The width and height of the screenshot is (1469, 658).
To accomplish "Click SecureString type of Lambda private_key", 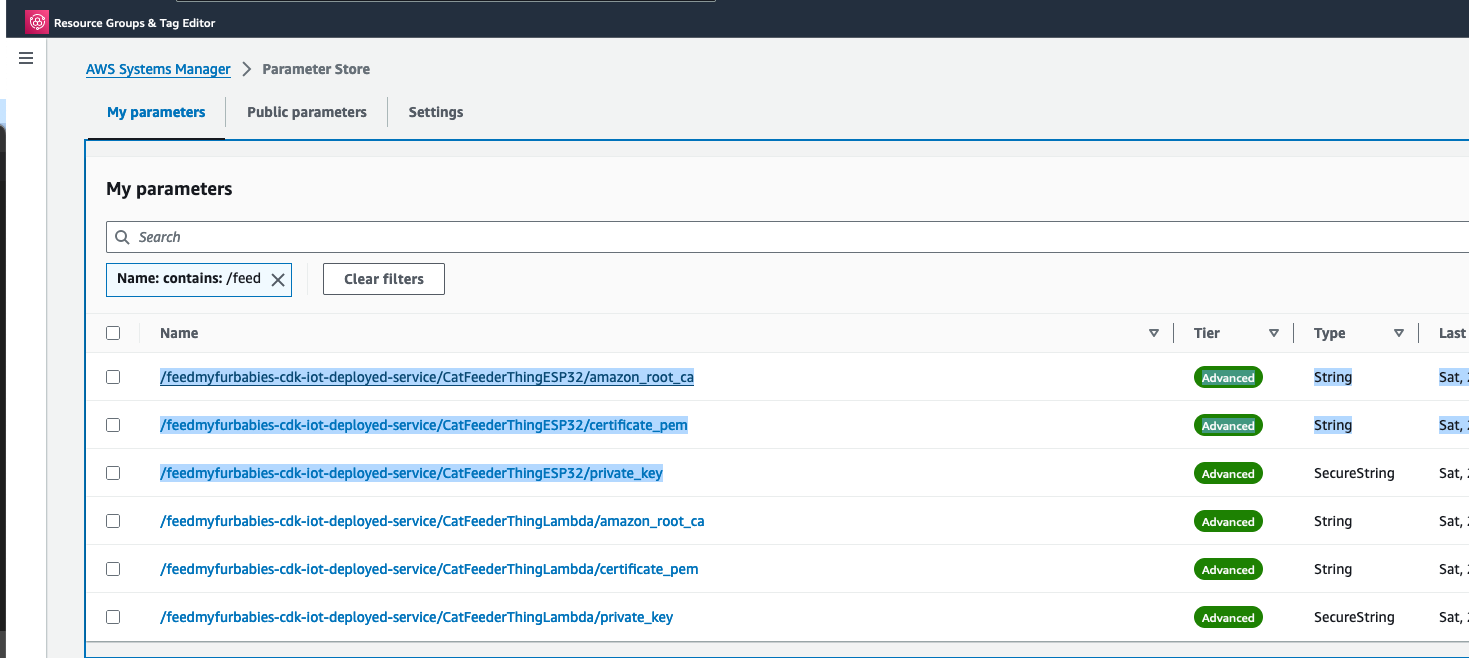I will point(1354,617).
